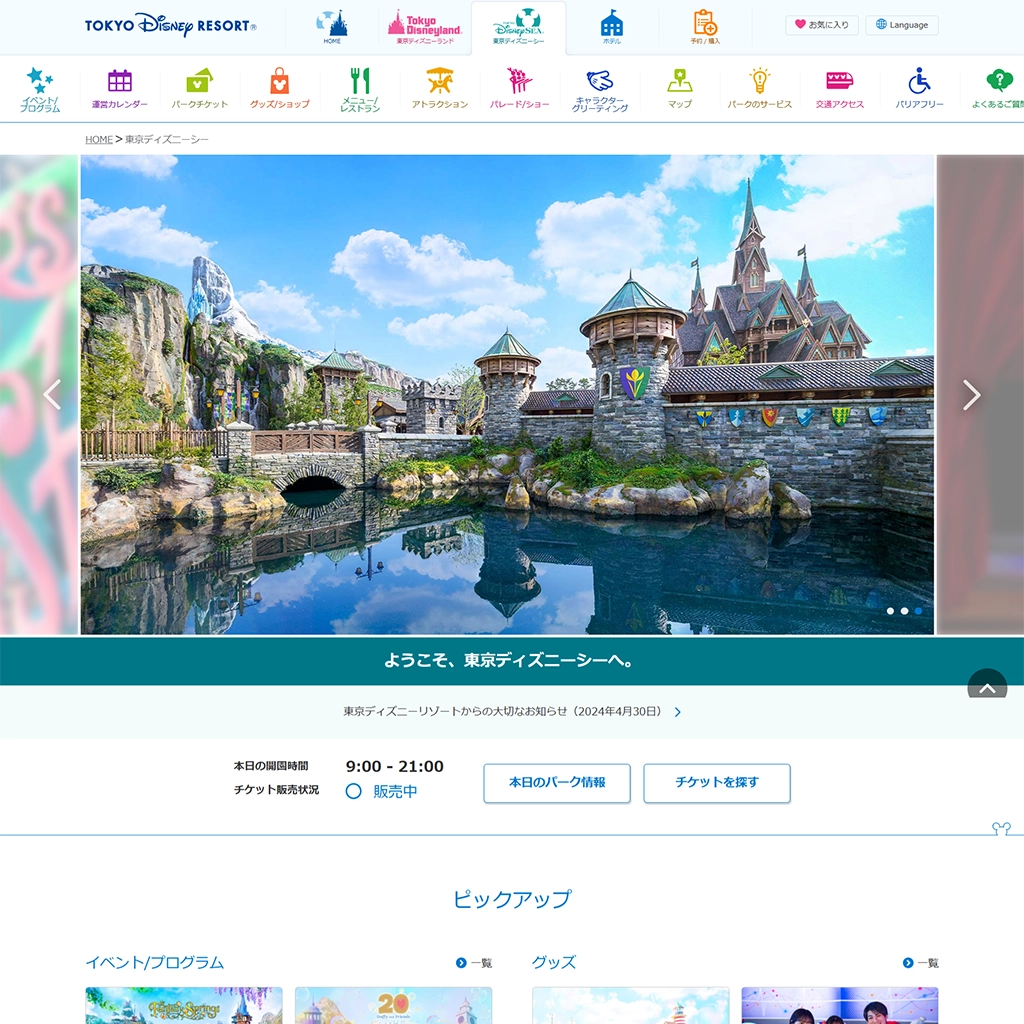Screen dimensions: 1024x1024
Task: Open the アトラクション carousel icon
Action: click(x=440, y=89)
